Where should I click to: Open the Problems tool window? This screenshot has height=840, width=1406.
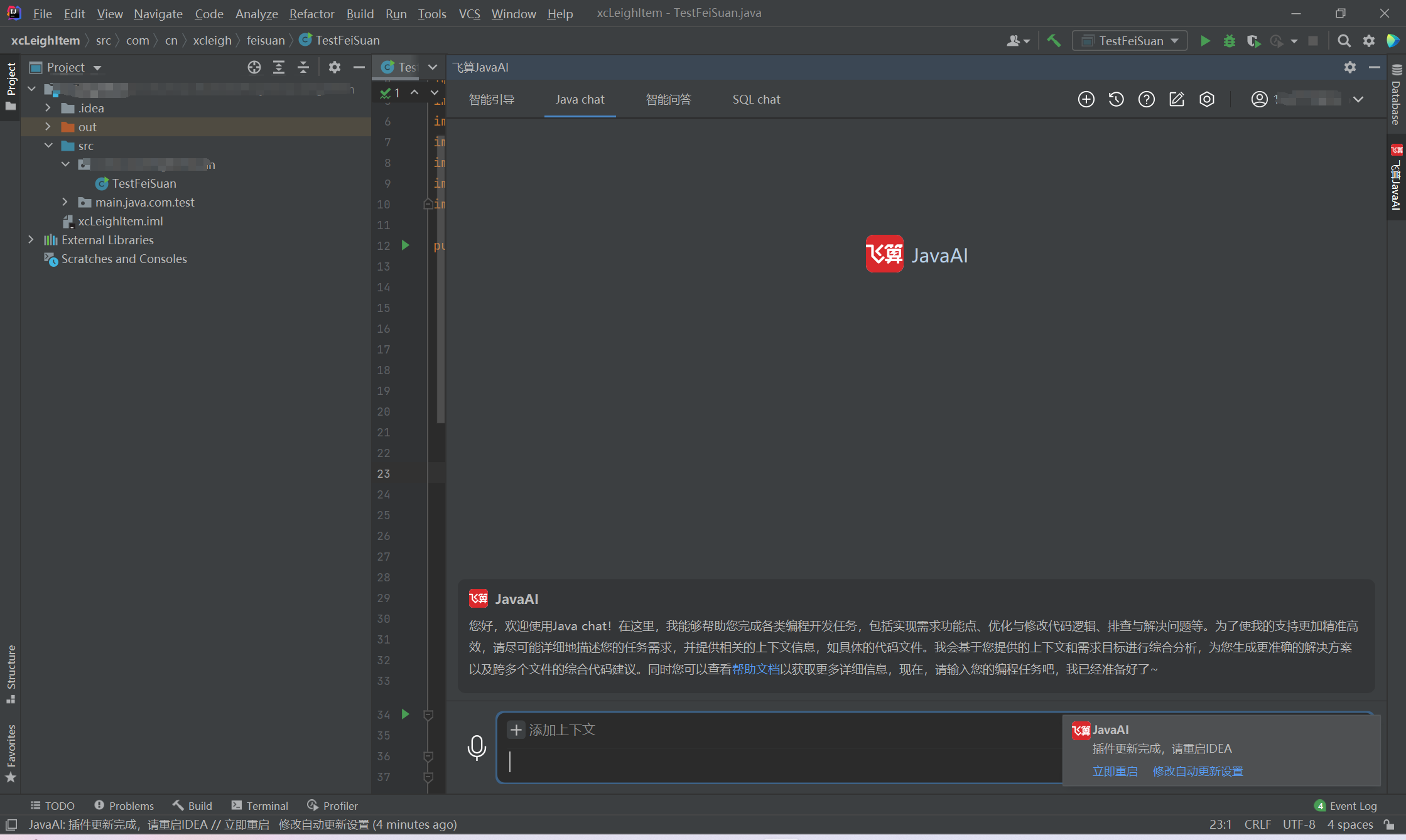point(124,805)
